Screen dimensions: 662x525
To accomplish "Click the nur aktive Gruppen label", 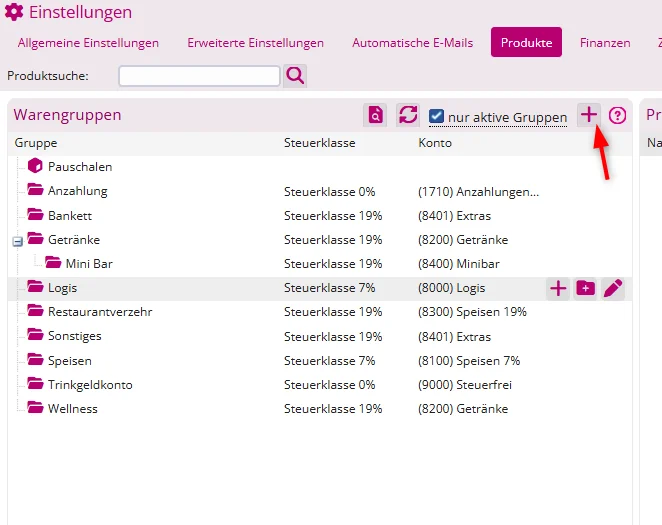I will [x=507, y=117].
